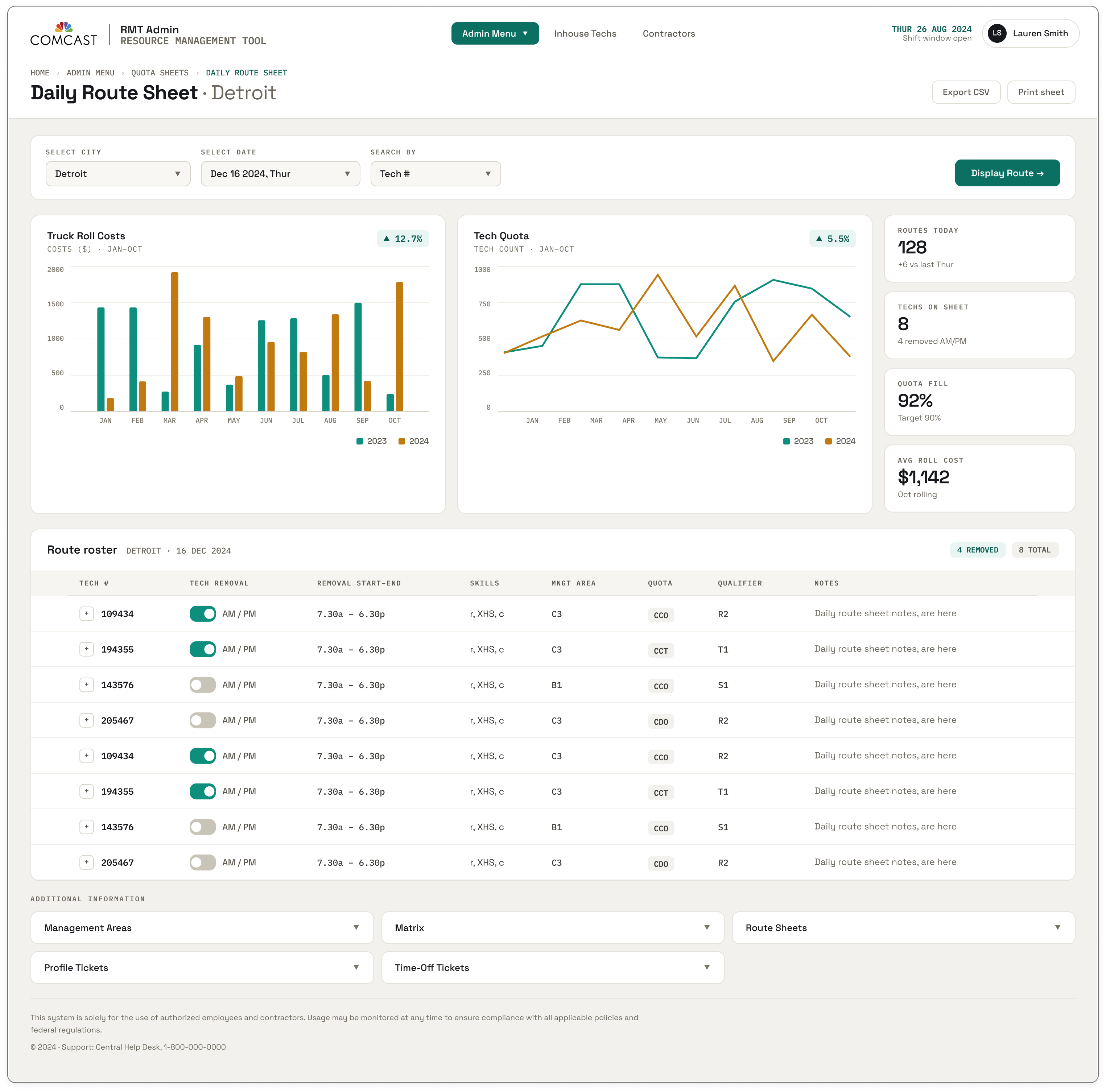Navigate to Quota Sheets breadcrumb
The width and height of the screenshot is (1106, 1092).
click(160, 73)
